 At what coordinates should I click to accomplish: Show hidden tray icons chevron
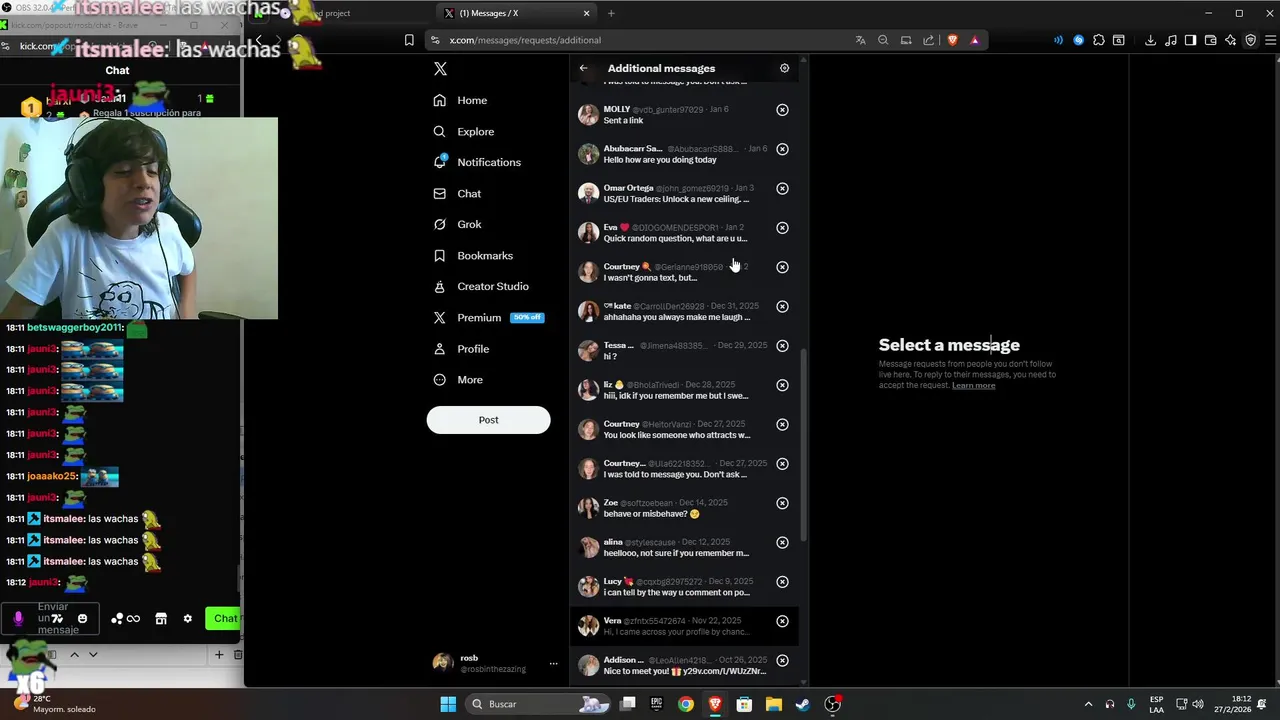tap(1089, 704)
